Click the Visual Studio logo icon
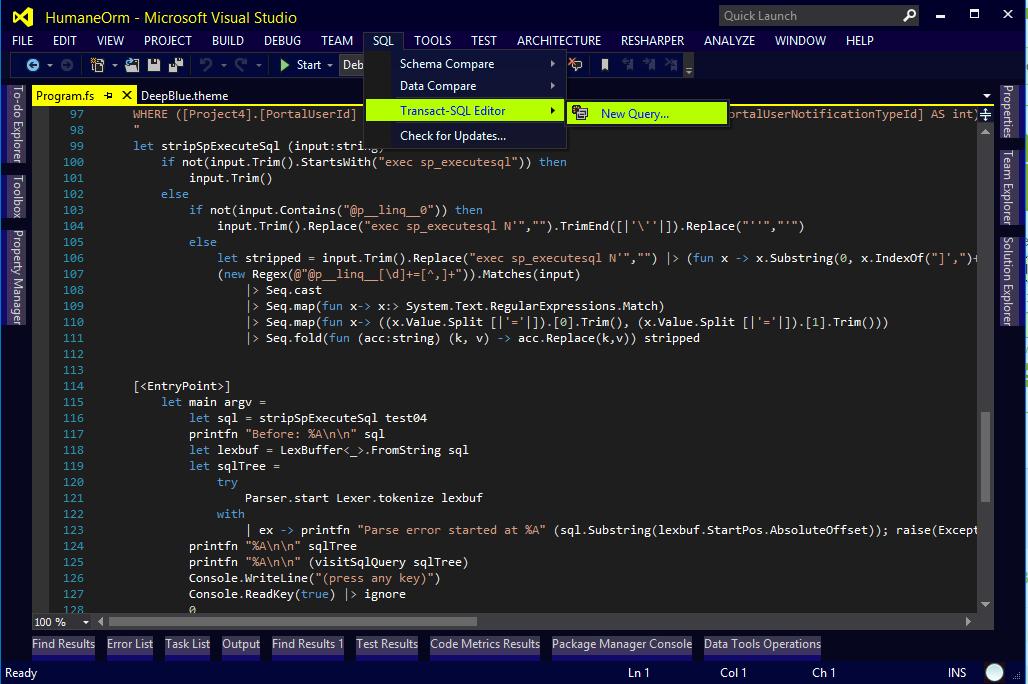1028x684 pixels. [x=23, y=17]
